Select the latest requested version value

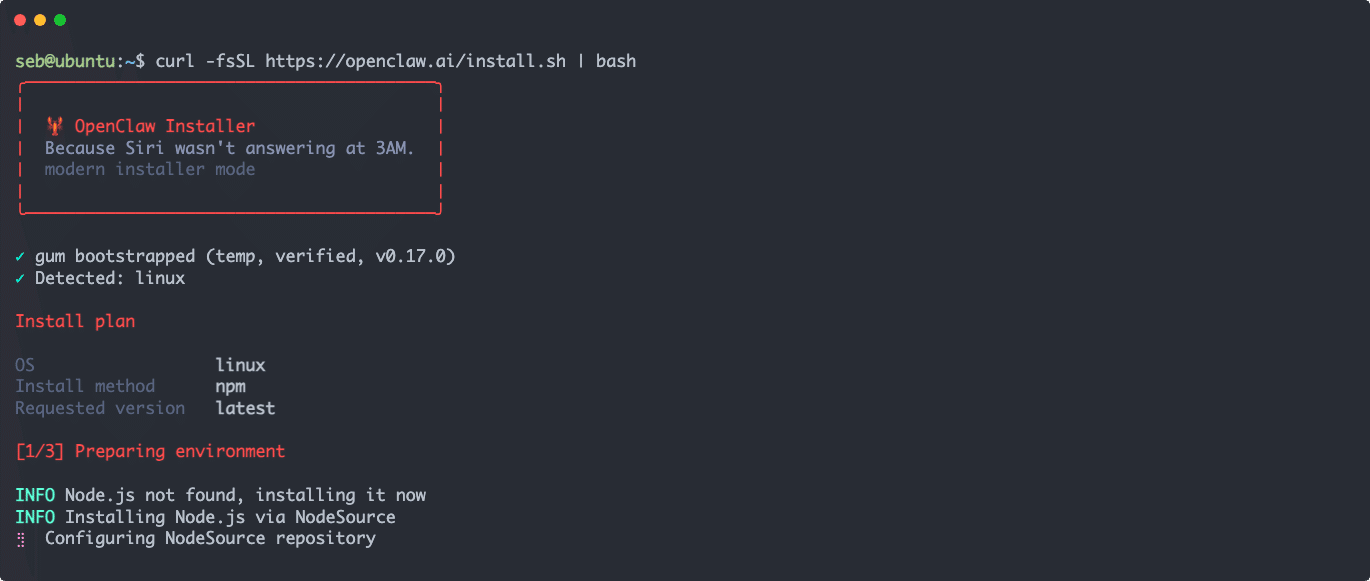(245, 408)
